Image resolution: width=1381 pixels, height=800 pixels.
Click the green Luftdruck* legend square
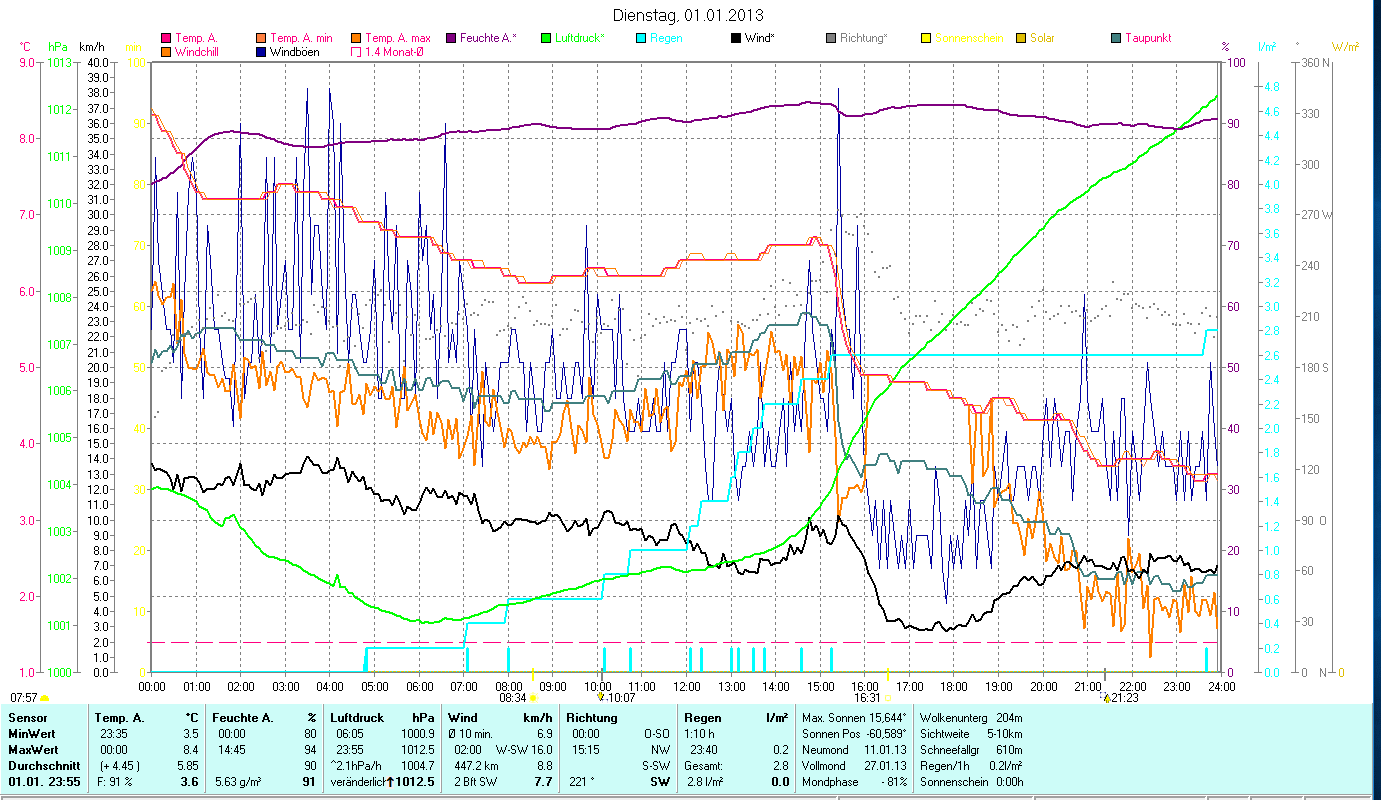pyautogui.click(x=546, y=39)
